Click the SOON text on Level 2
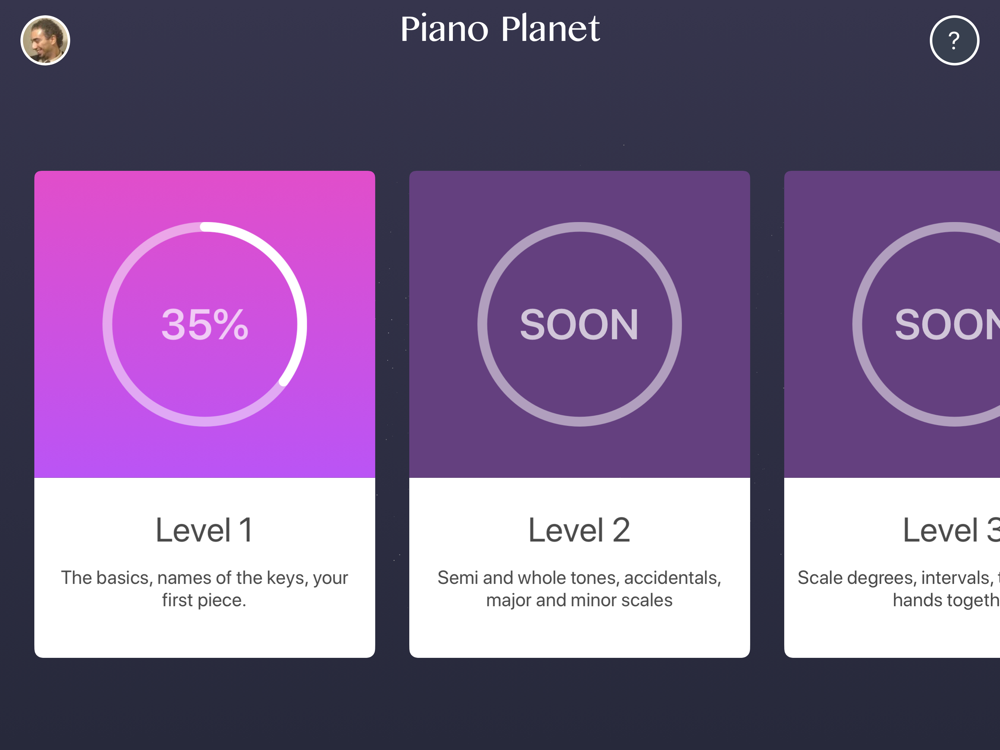 coord(579,324)
